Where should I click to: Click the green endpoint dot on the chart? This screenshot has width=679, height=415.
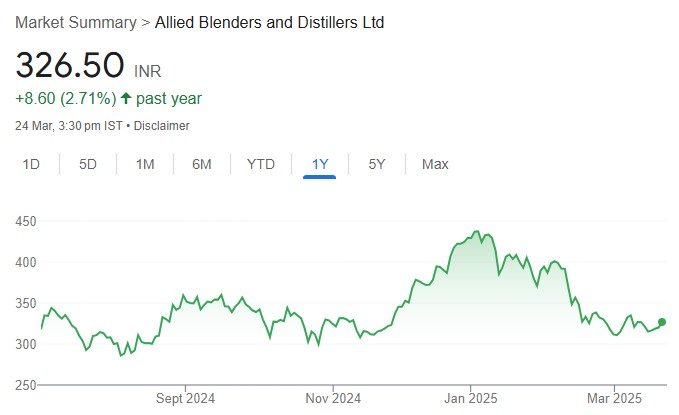pos(662,322)
